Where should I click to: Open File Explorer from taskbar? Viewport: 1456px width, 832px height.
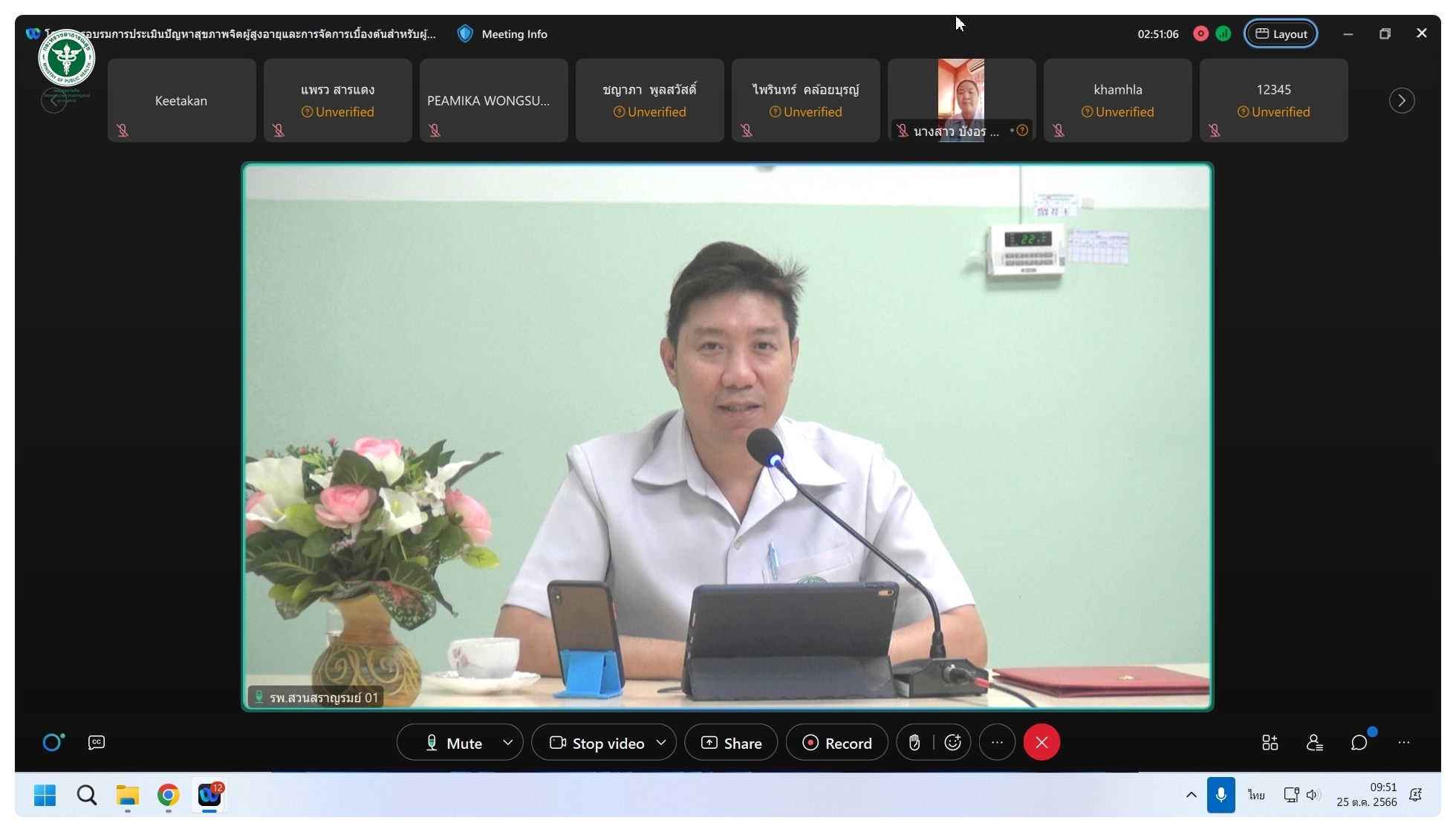click(x=128, y=796)
